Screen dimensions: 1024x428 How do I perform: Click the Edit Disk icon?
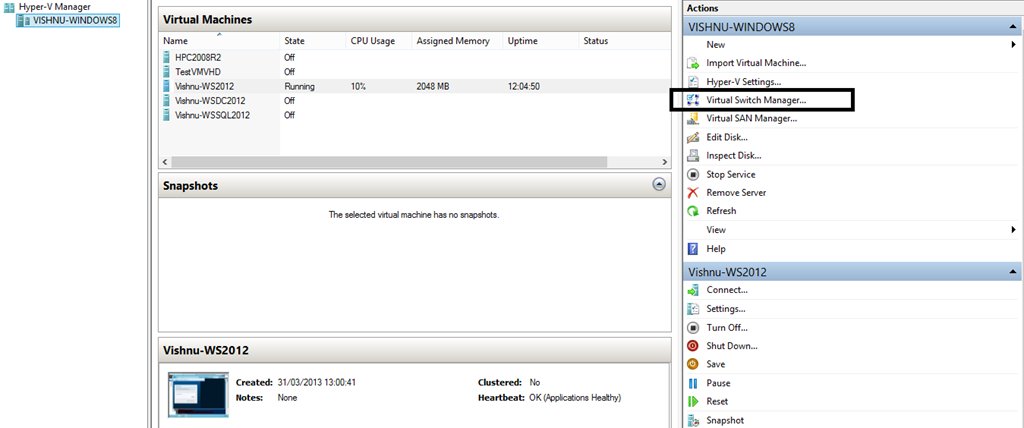tap(693, 137)
